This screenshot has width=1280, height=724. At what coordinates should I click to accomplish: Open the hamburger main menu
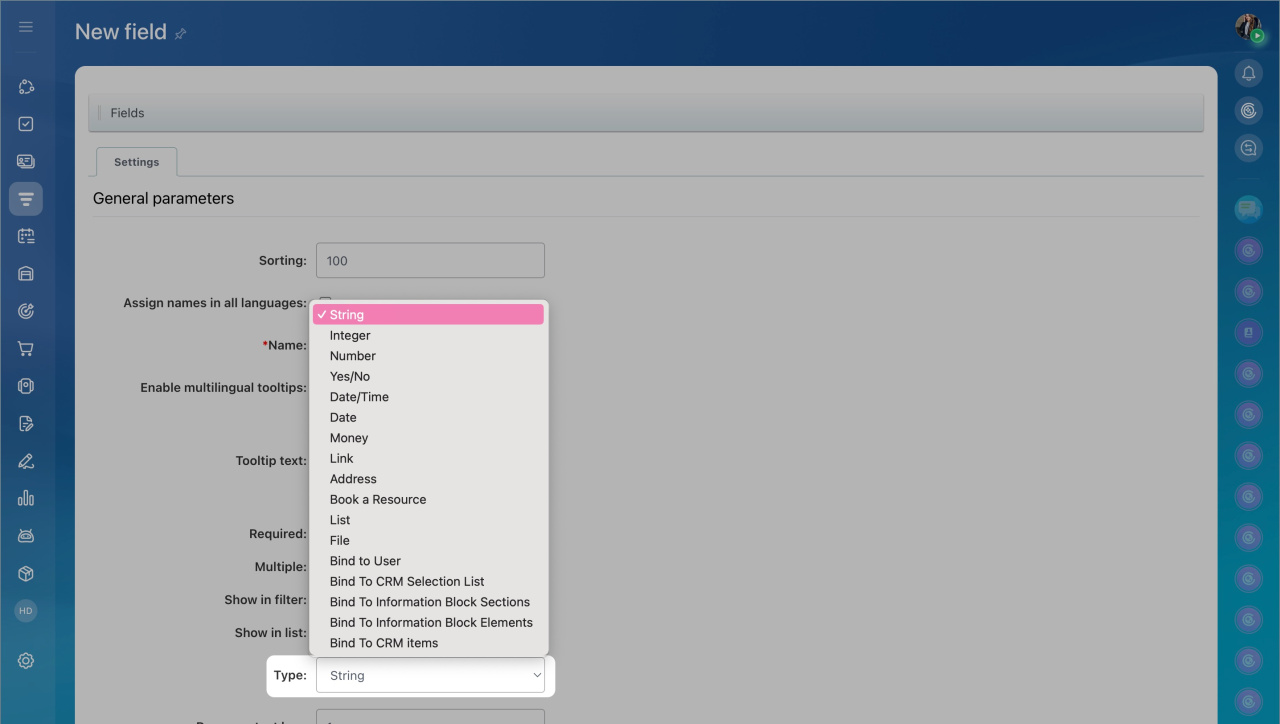[26, 27]
